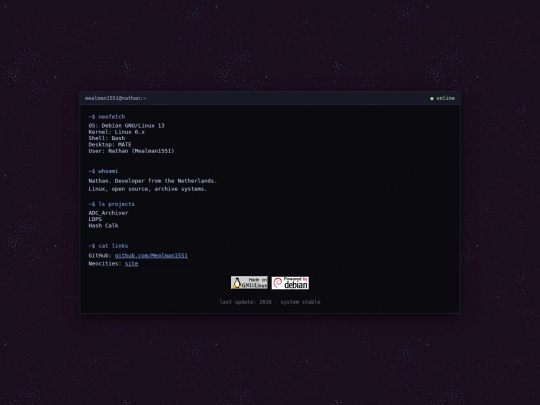Open the Neocities site link
The height and width of the screenshot is (405, 540).
[132, 263]
